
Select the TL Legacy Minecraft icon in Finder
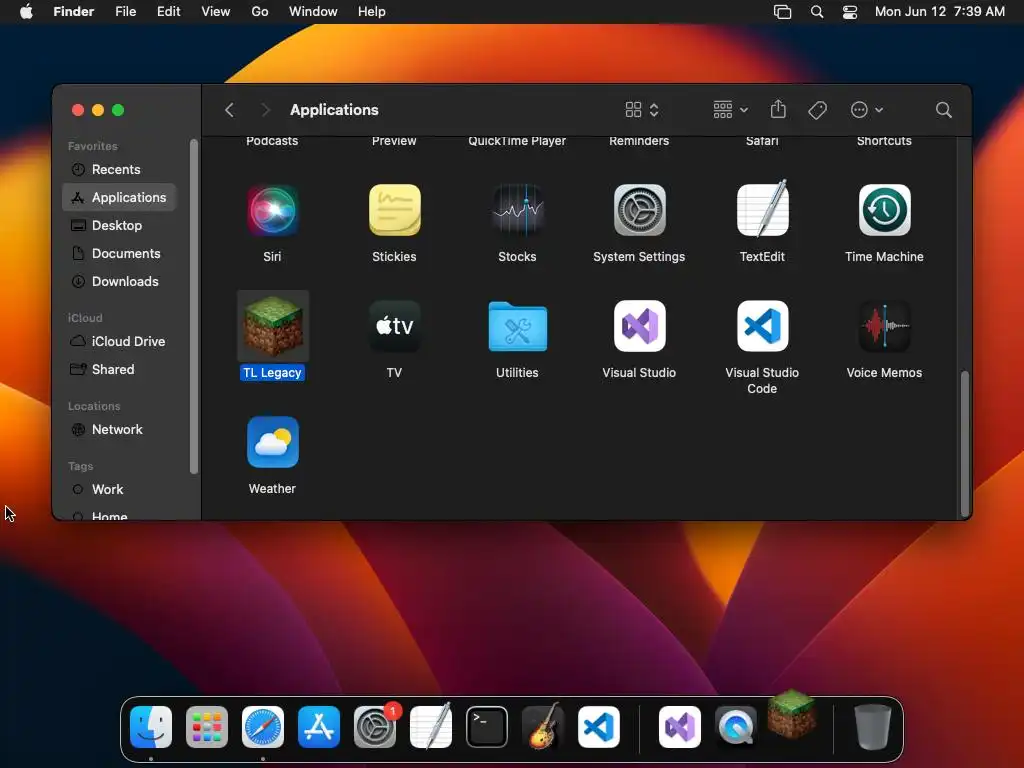pyautogui.click(x=272, y=327)
